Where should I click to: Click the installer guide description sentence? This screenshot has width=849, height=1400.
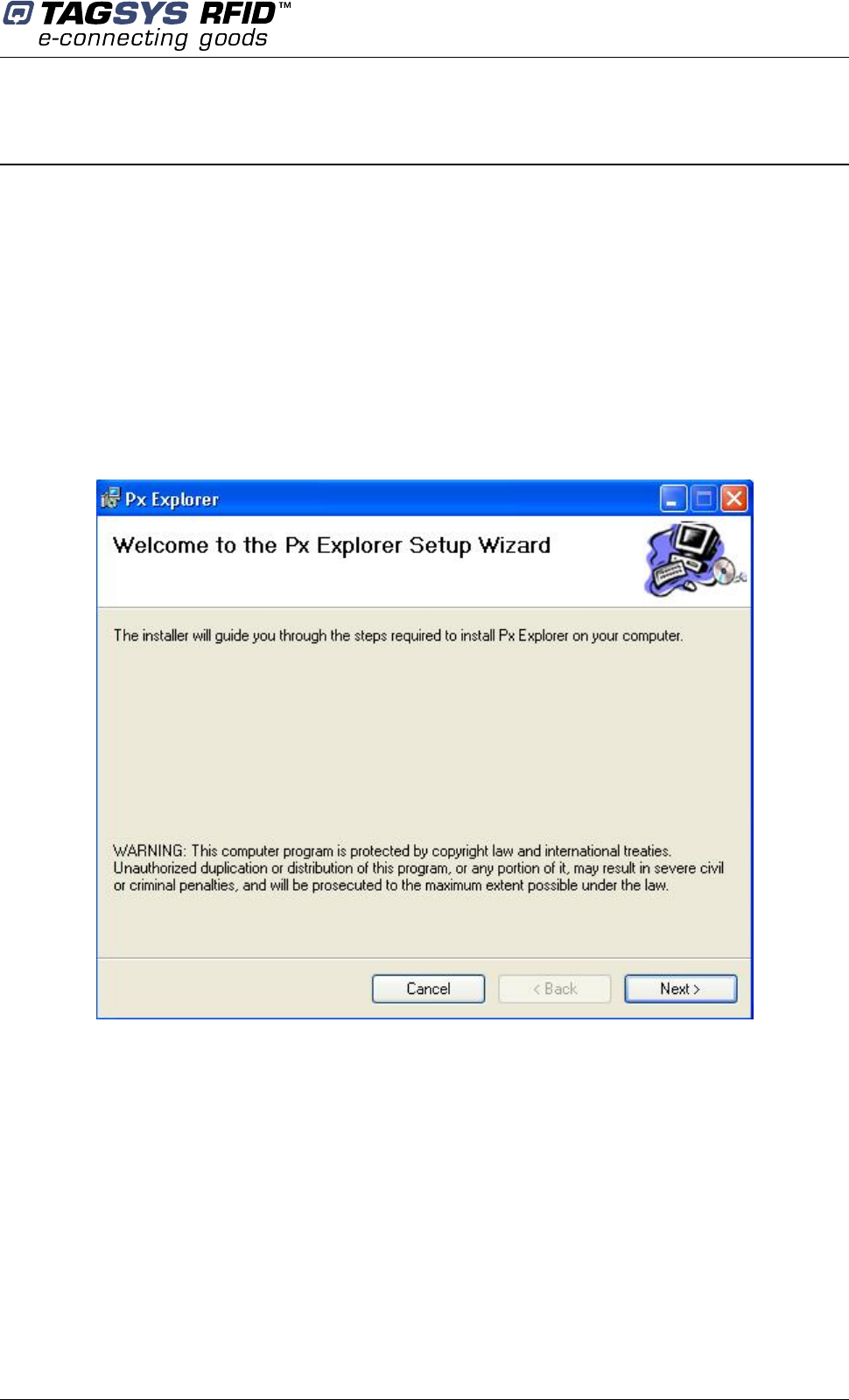(398, 635)
